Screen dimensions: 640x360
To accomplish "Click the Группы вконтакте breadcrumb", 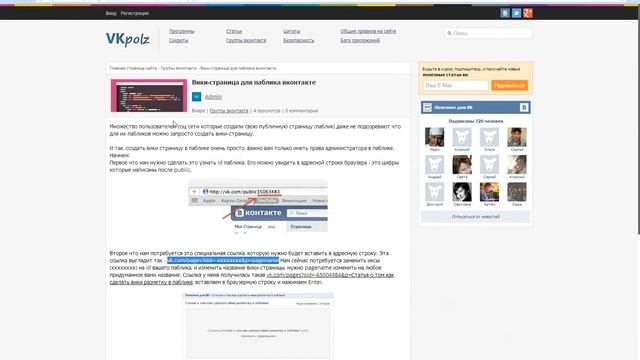I will click(x=178, y=68).
